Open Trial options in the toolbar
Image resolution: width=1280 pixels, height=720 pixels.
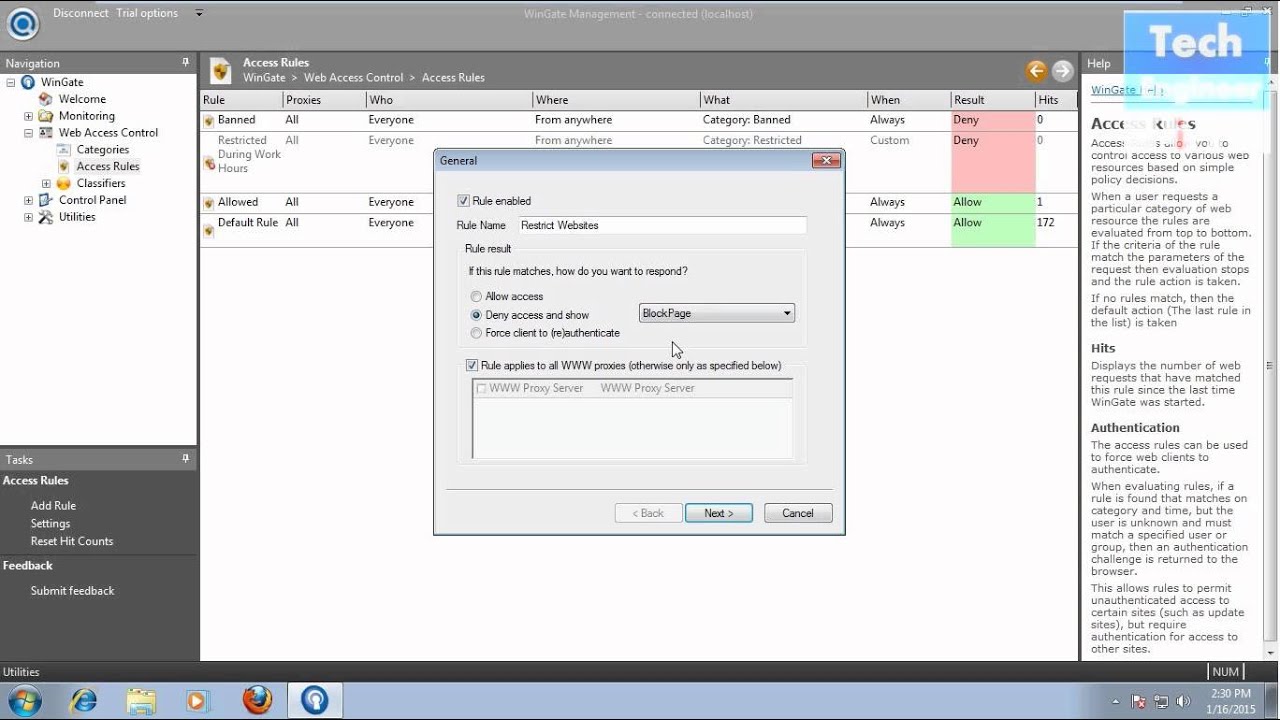[x=147, y=13]
